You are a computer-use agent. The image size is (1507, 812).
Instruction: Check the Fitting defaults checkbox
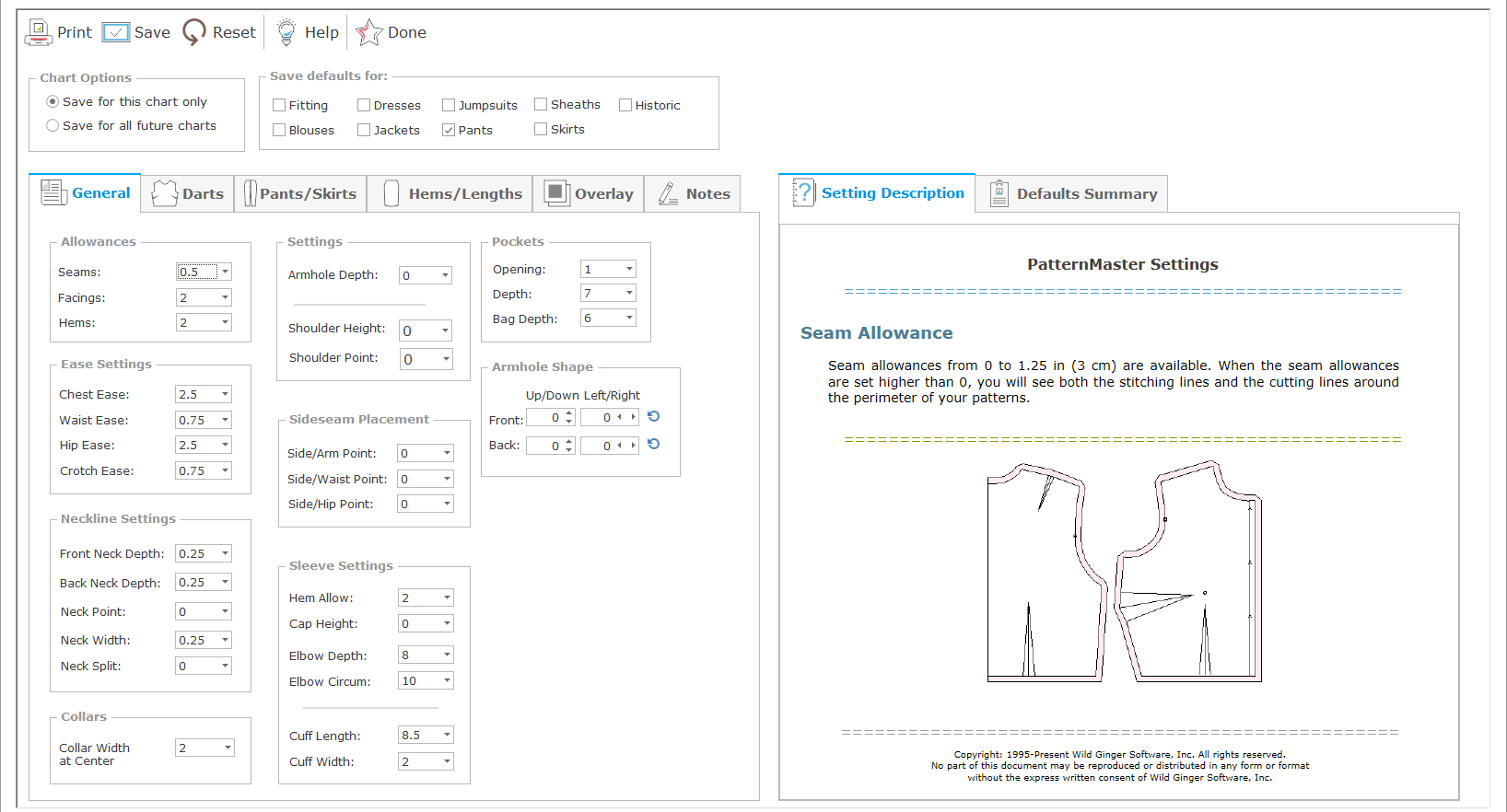pyautogui.click(x=279, y=105)
